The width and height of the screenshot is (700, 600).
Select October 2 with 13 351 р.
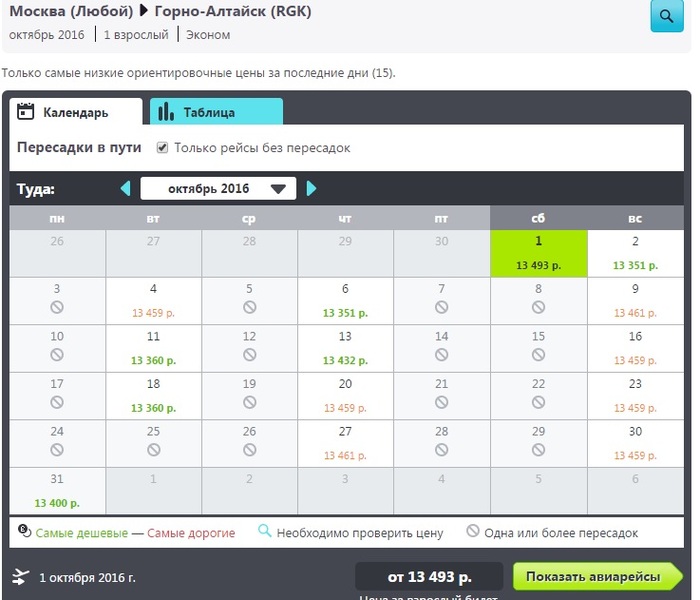(x=635, y=253)
